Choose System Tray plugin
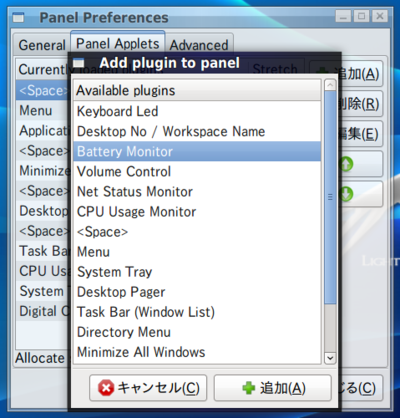This screenshot has height=418, width=400. [x=197, y=272]
